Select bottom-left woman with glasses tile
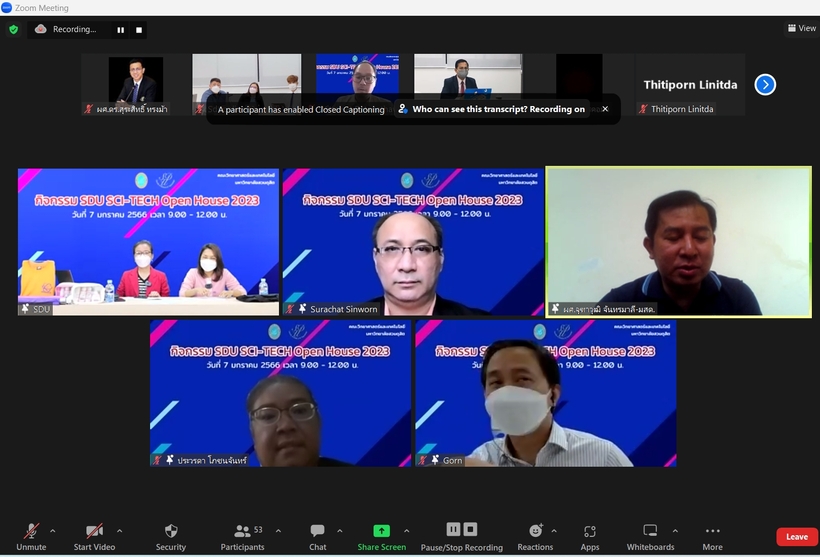 point(280,393)
